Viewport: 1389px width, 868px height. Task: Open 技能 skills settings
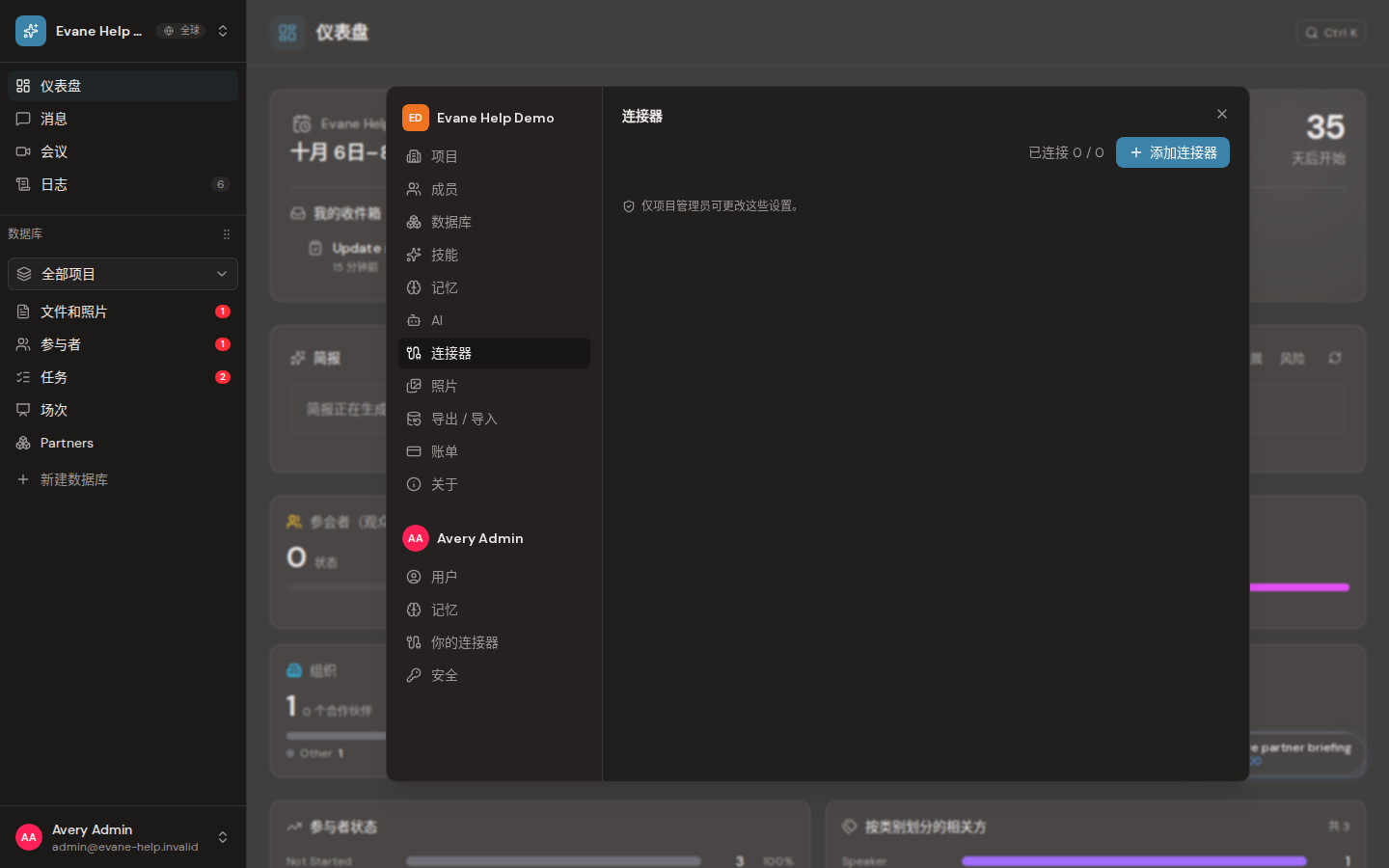494,255
